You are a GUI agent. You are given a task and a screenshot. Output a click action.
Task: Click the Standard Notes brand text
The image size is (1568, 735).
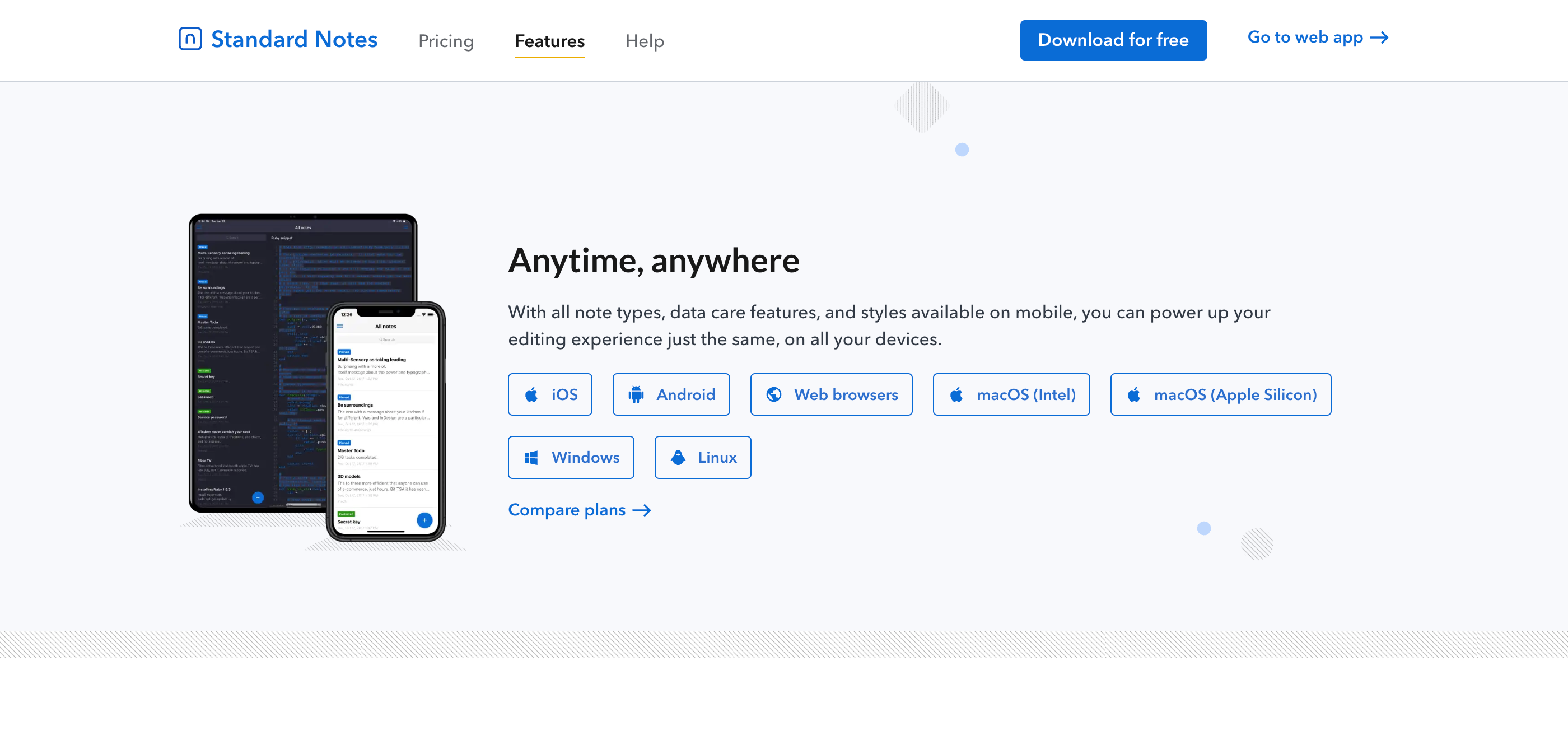[294, 39]
